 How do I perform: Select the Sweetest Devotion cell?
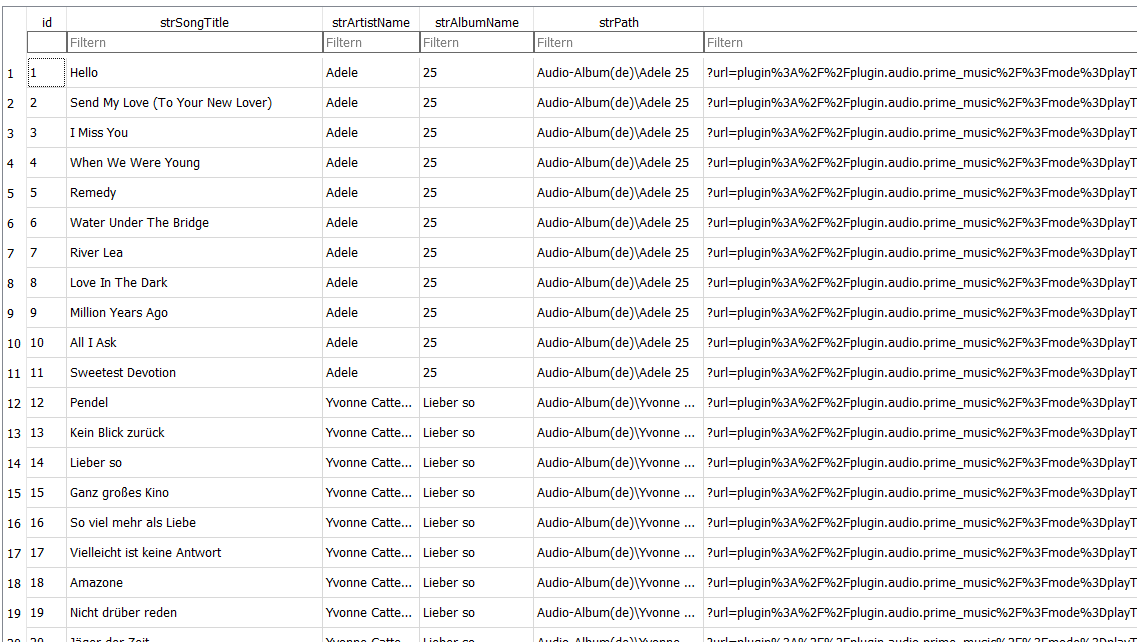pyautogui.click(x=194, y=373)
